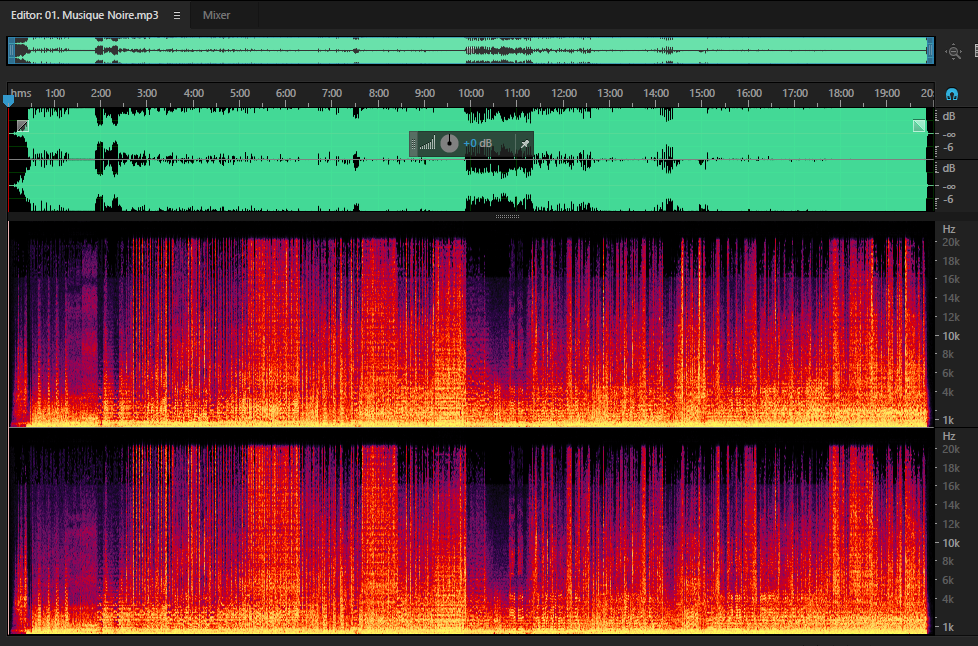
Task: Click the blue playhead marker on the ruler
Action: pos(9,100)
